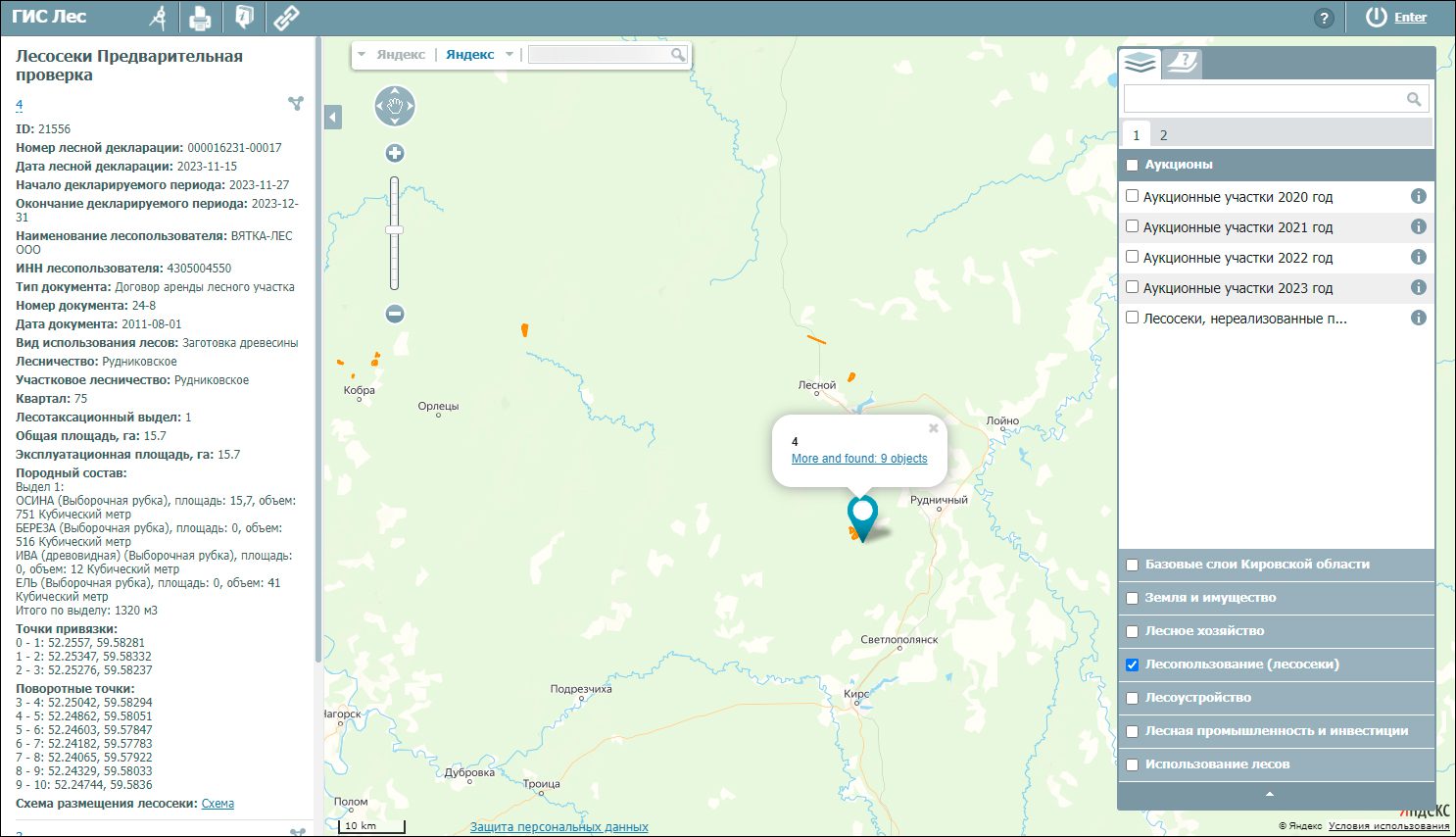Viewport: 1456px width, 837px height.
Task: Expand the Лесоустройство section
Action: [x=1277, y=698]
